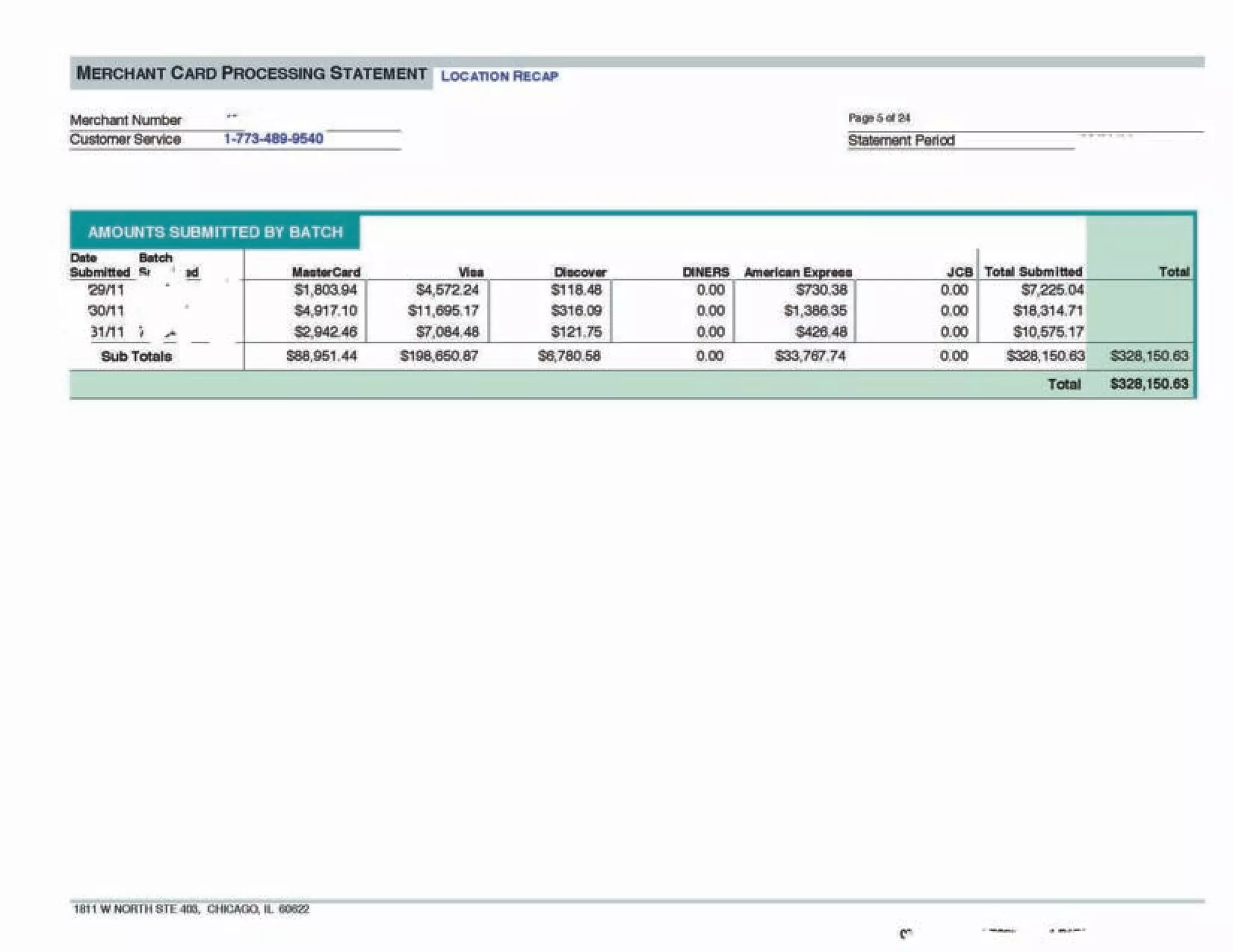The image size is (1233, 952).
Task: Select Visa subtotal $198,650.87
Action: coord(439,356)
